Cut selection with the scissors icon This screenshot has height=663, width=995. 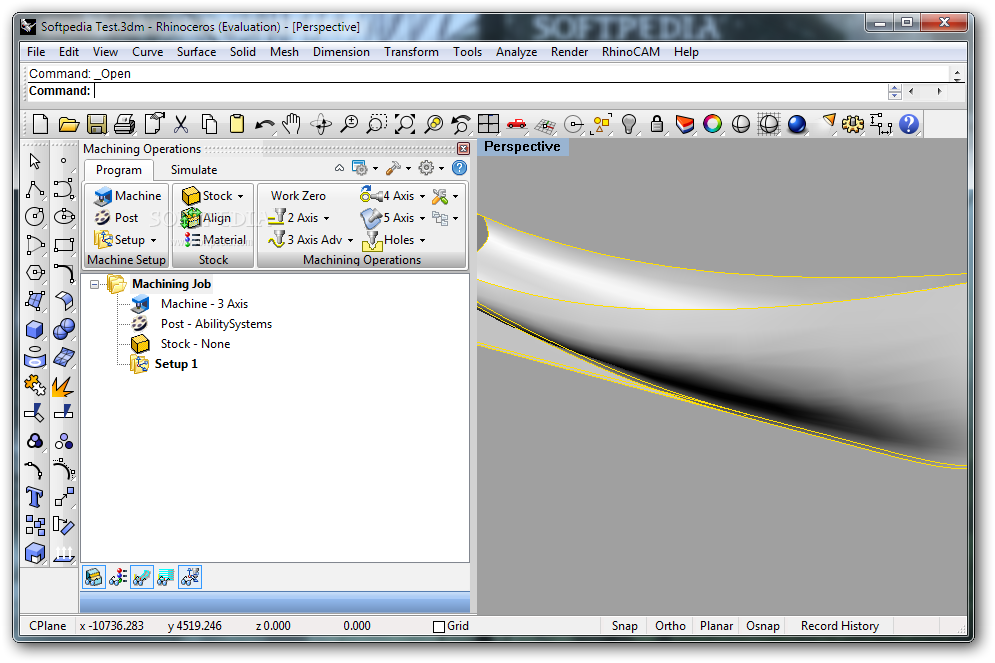coord(181,124)
